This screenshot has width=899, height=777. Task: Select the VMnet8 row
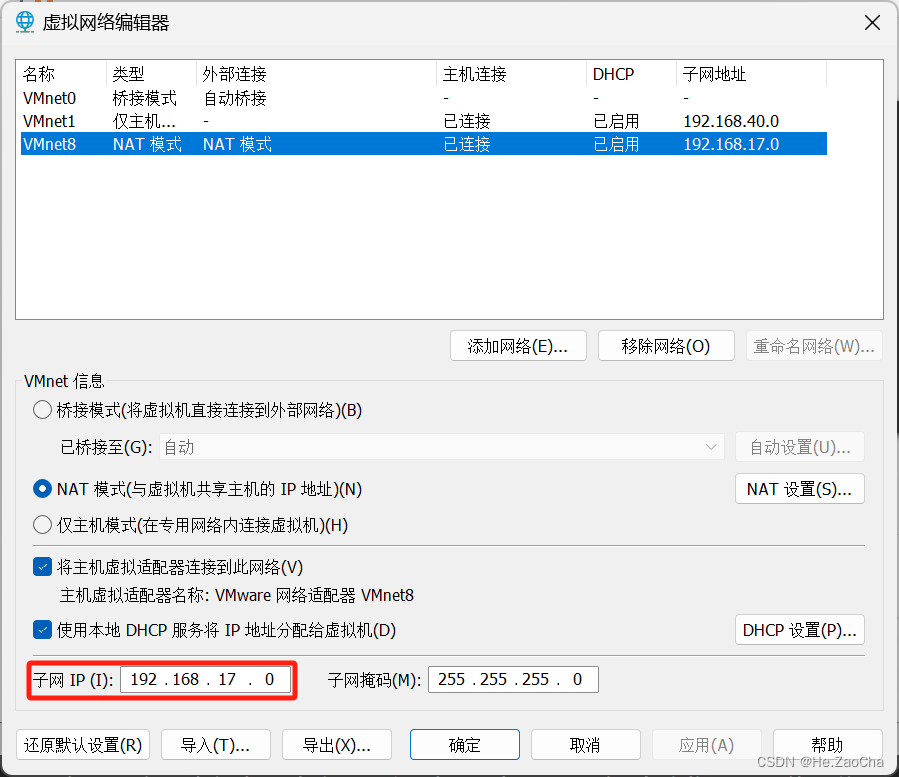(424, 144)
